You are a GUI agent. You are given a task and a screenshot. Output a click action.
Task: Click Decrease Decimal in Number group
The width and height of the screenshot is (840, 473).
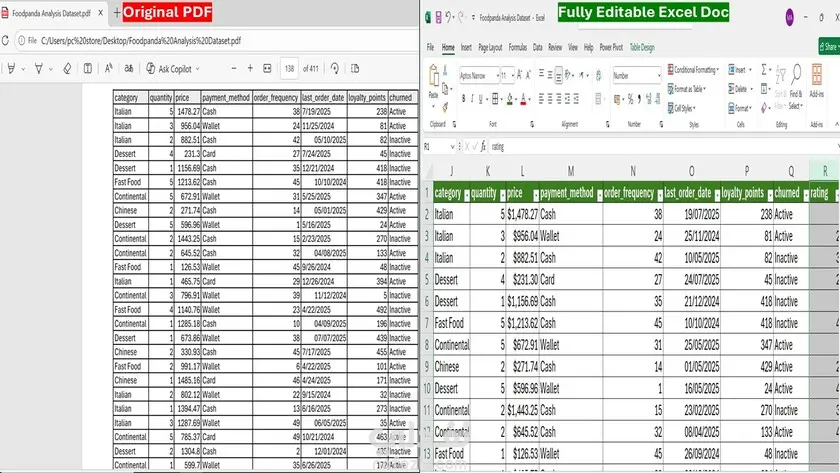pos(658,99)
